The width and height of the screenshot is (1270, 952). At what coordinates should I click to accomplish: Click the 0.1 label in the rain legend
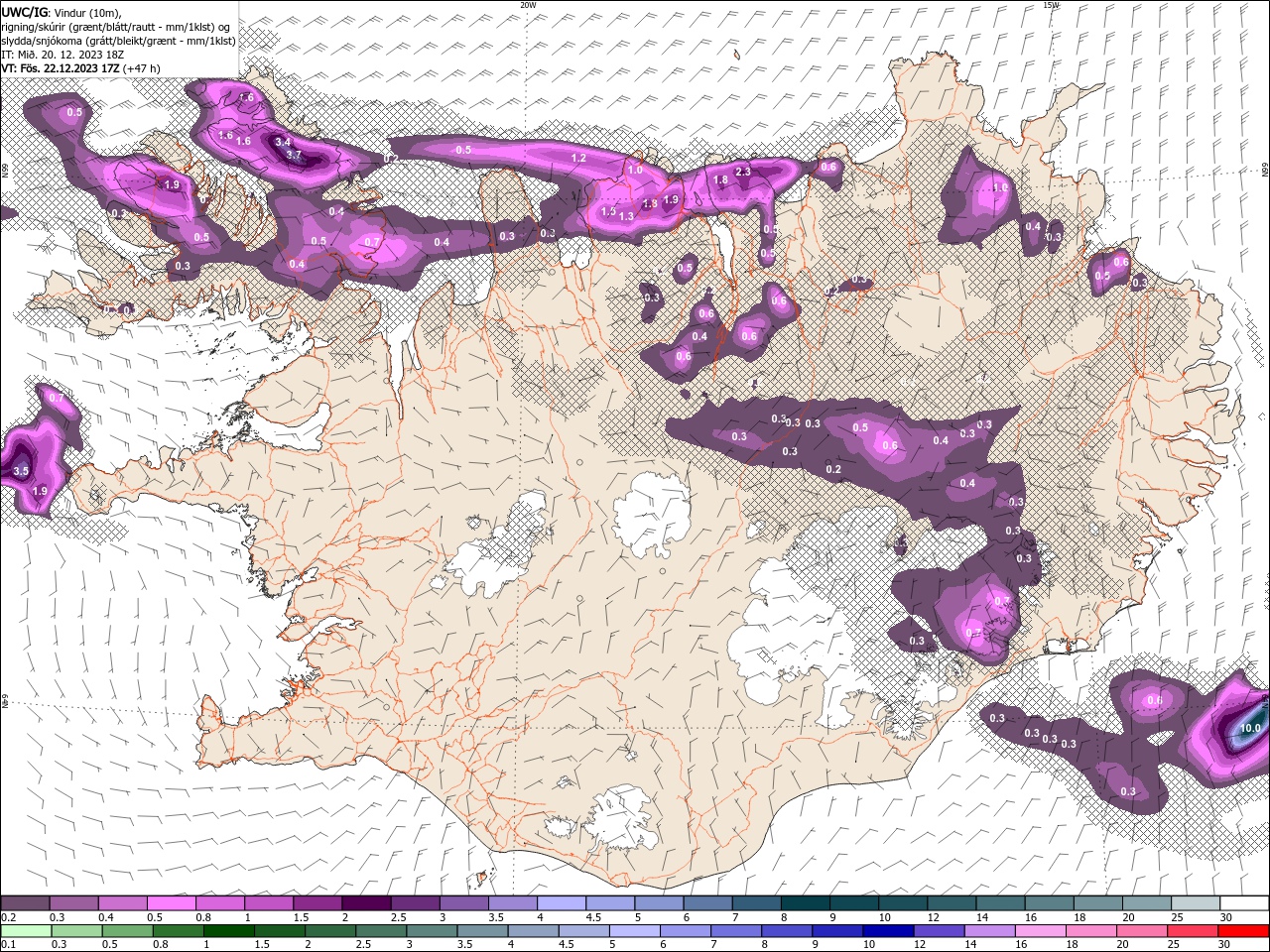[8, 944]
